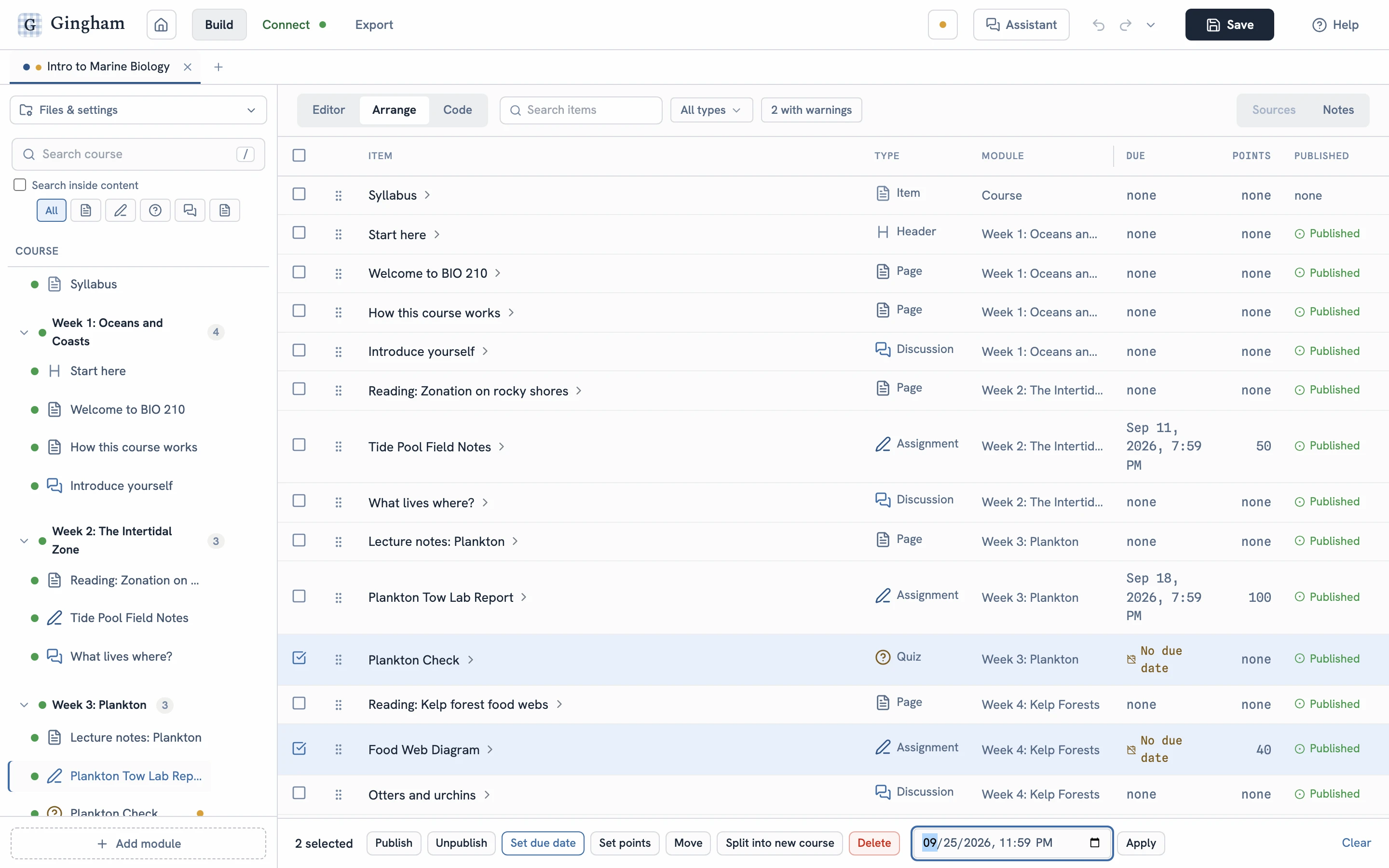This screenshot has width=1389, height=868.
Task: Click Set points bulk action
Action: 625,843
